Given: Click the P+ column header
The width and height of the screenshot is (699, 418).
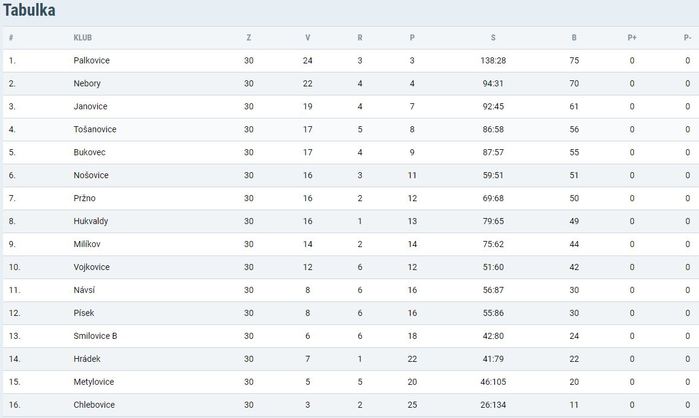Looking at the screenshot, I should click(632, 38).
